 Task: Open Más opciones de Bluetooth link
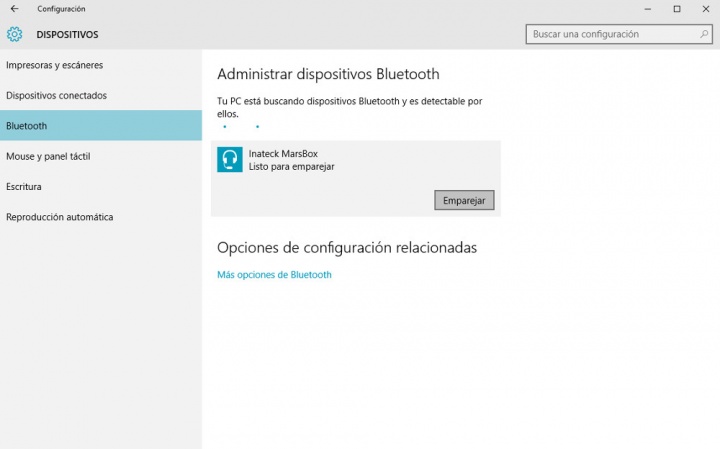click(x=274, y=275)
